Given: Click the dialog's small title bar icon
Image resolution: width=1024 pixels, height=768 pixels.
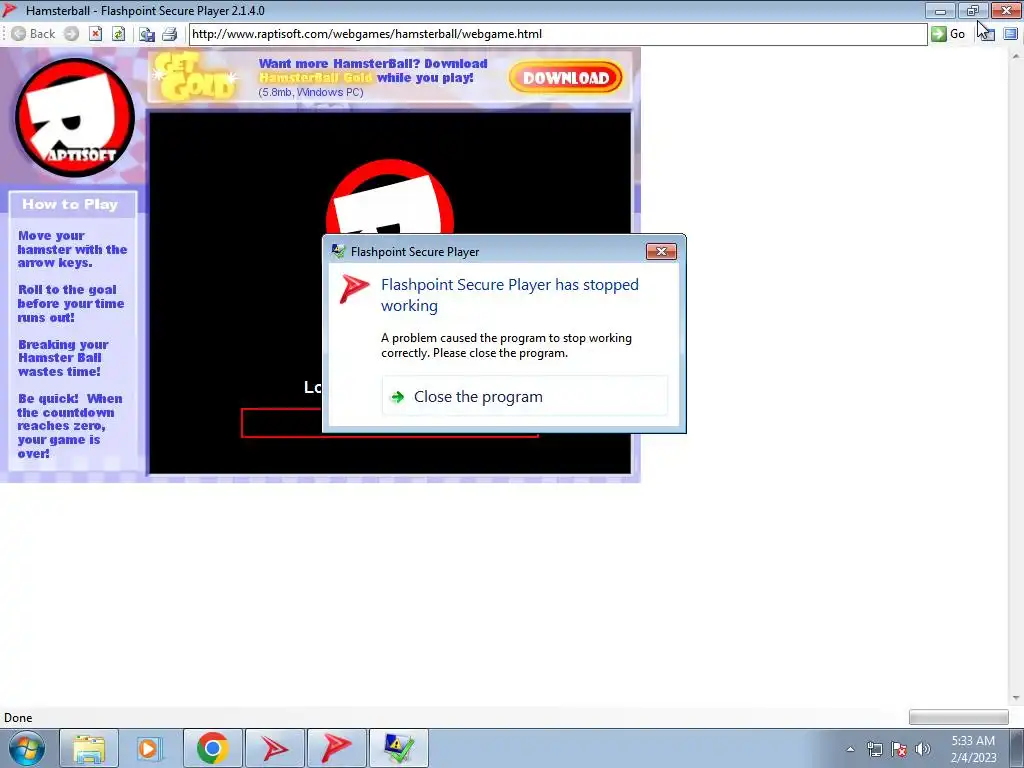Looking at the screenshot, I should (x=338, y=251).
